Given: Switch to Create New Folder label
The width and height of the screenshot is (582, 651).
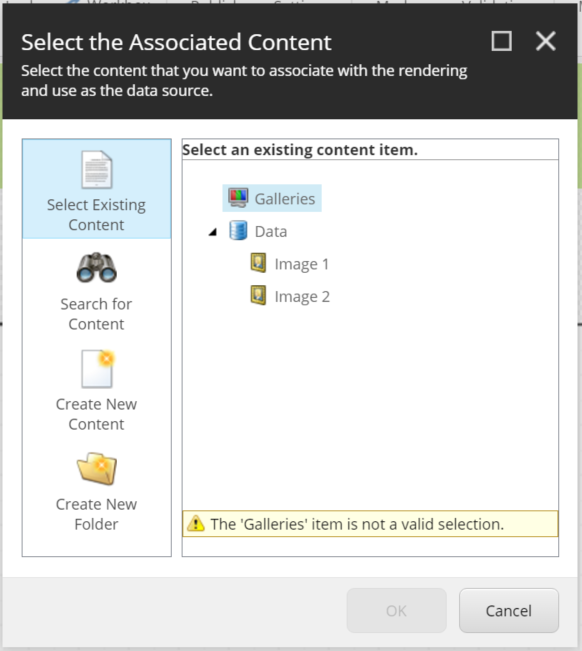Looking at the screenshot, I should pos(96,514).
